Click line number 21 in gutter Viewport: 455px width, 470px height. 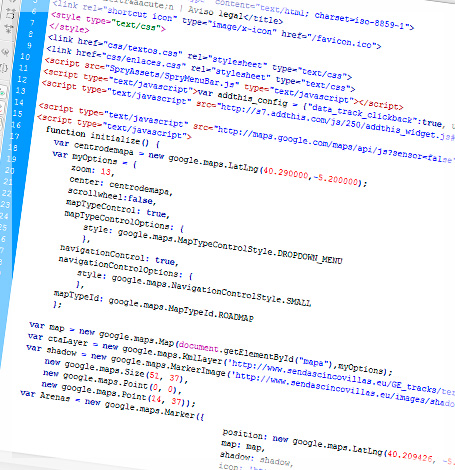[8, 182]
